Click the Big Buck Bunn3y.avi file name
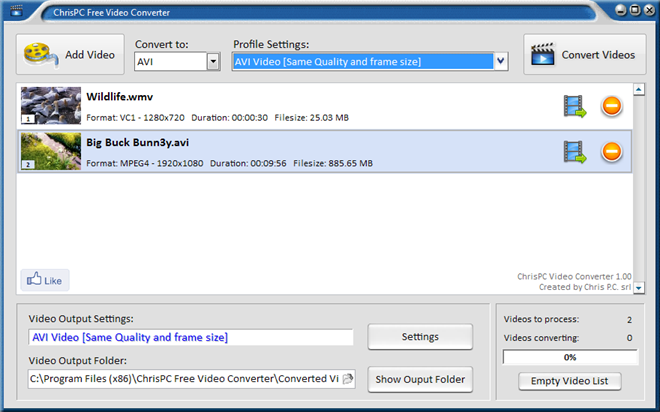 coord(138,143)
